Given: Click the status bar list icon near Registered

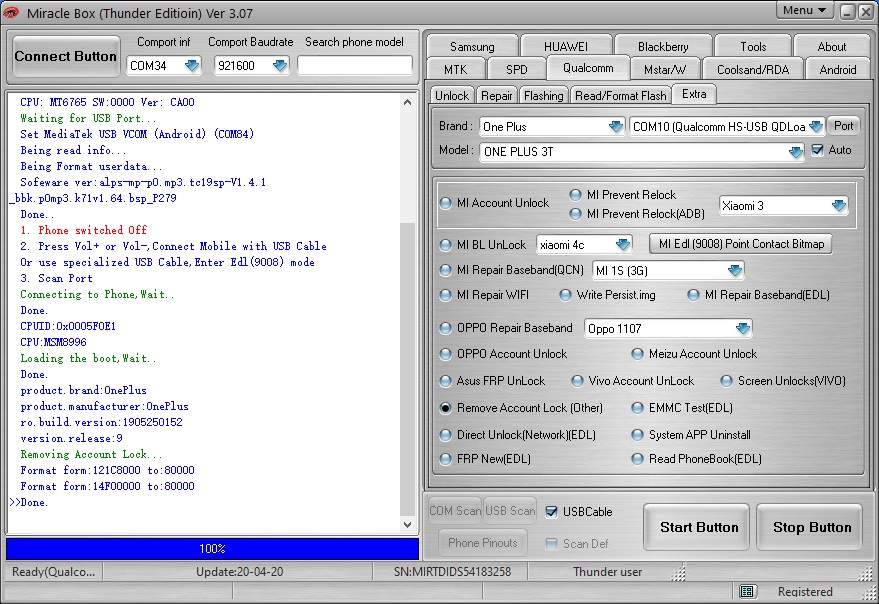Looking at the screenshot, I should tap(747, 591).
